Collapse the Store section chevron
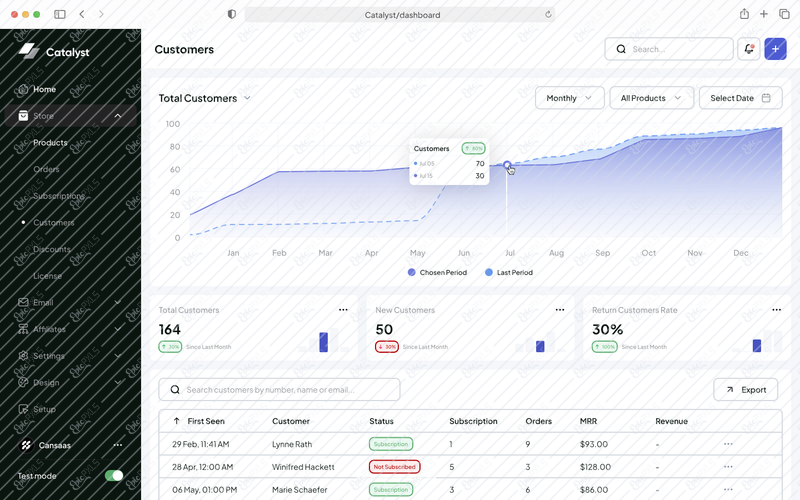The height and width of the screenshot is (500, 800). 118,116
